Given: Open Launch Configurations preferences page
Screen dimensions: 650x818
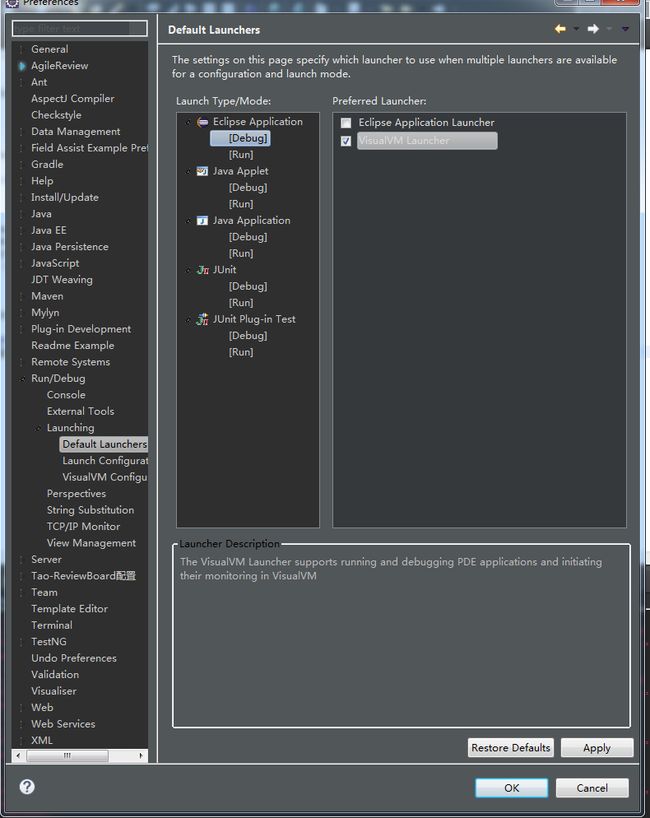Looking at the screenshot, I should click(105, 461).
